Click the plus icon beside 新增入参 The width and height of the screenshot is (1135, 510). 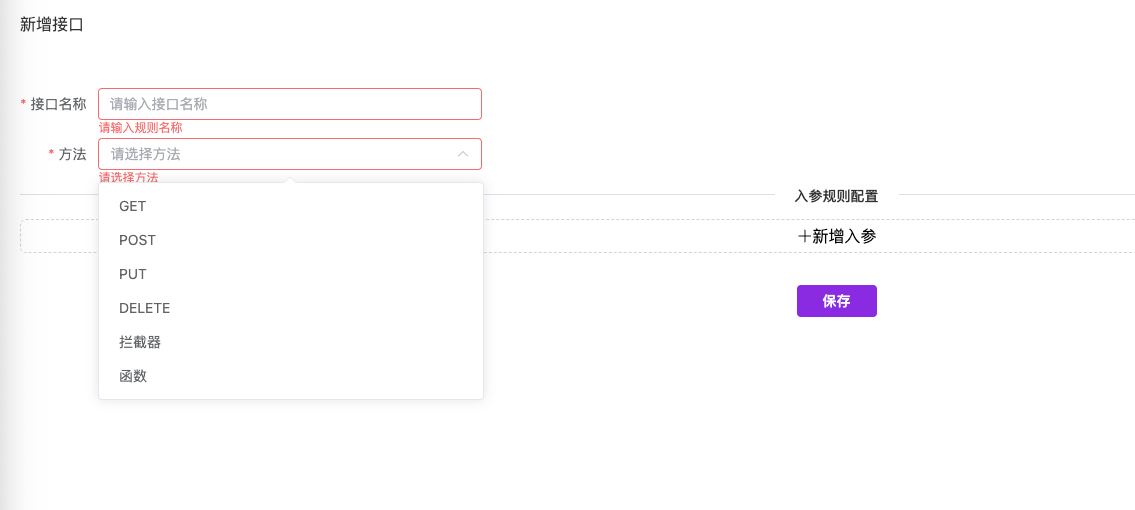coord(804,237)
